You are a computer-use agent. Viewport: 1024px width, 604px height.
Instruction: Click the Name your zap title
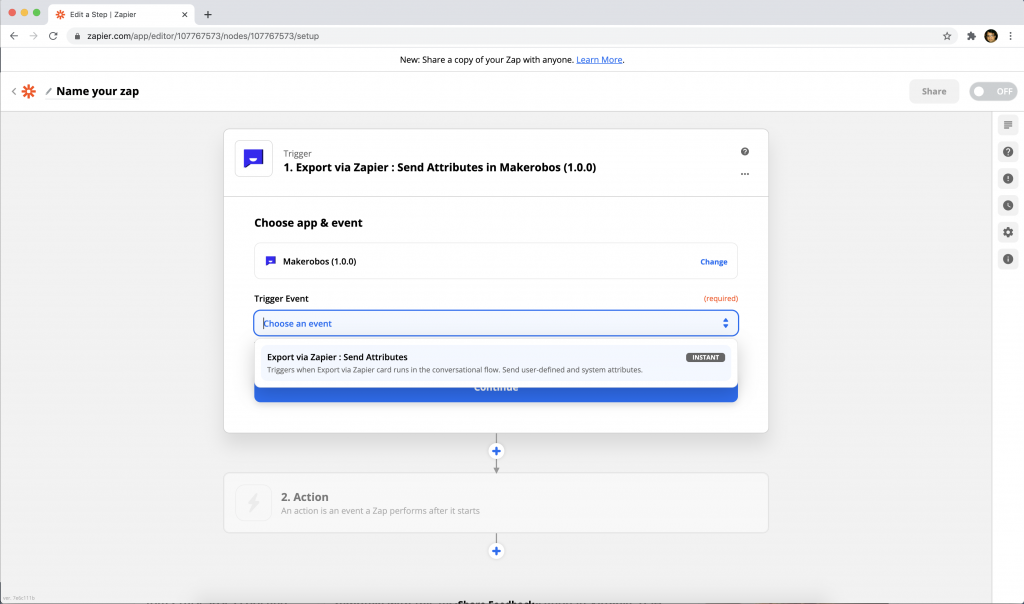tap(97, 91)
